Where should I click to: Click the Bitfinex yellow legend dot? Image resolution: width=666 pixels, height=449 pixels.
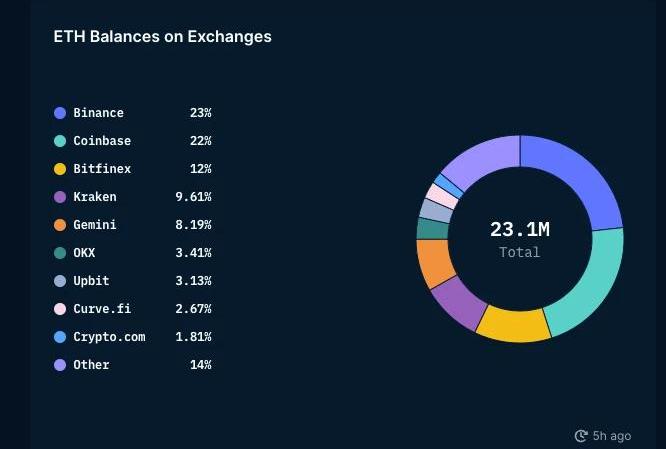(x=60, y=169)
